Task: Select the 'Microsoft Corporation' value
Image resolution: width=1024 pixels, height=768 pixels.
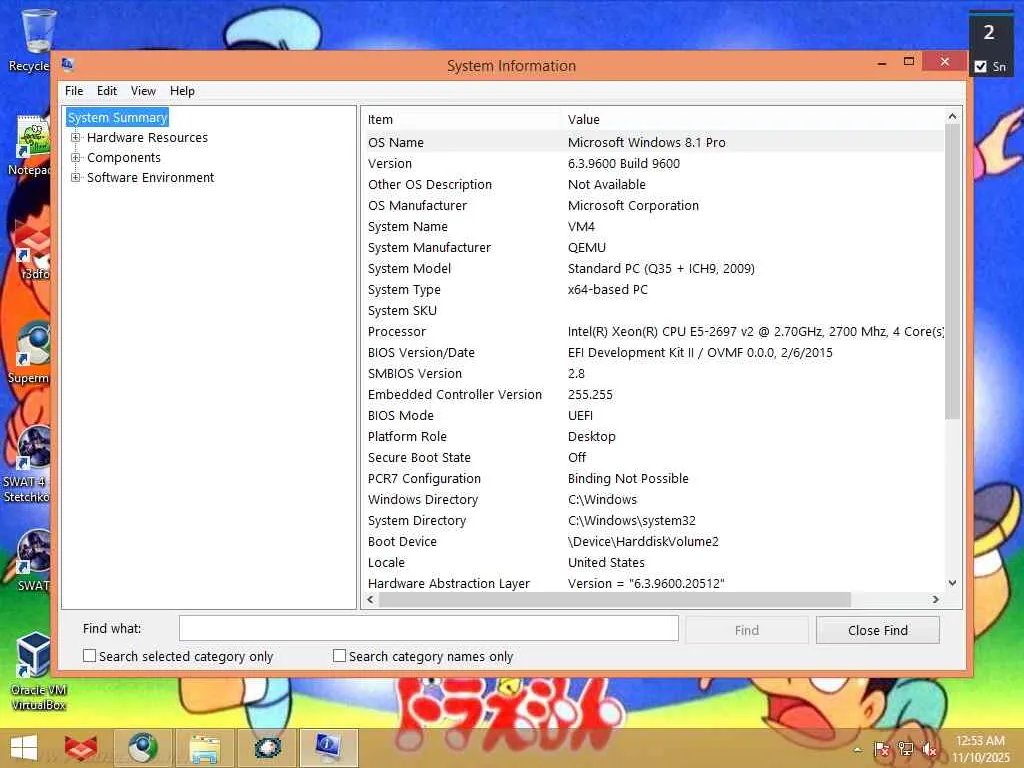Action: [x=633, y=206]
